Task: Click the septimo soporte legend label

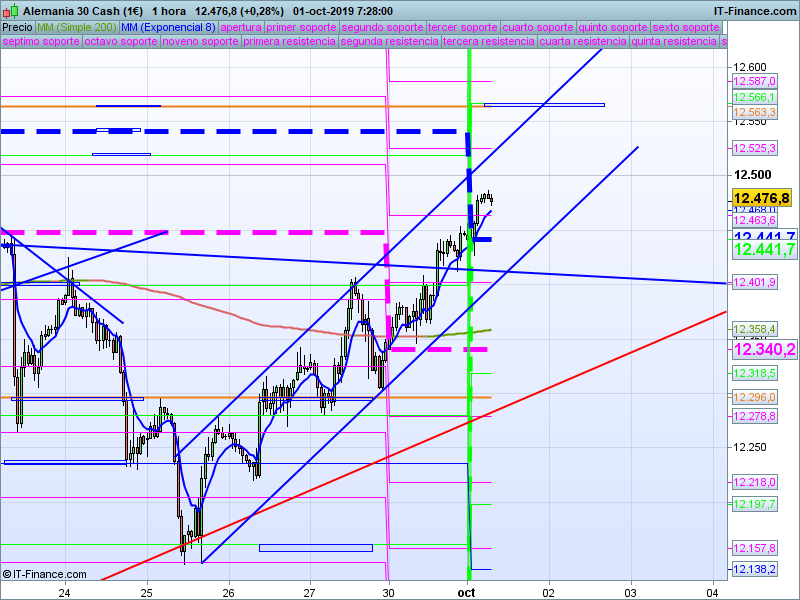Action: [x=41, y=41]
